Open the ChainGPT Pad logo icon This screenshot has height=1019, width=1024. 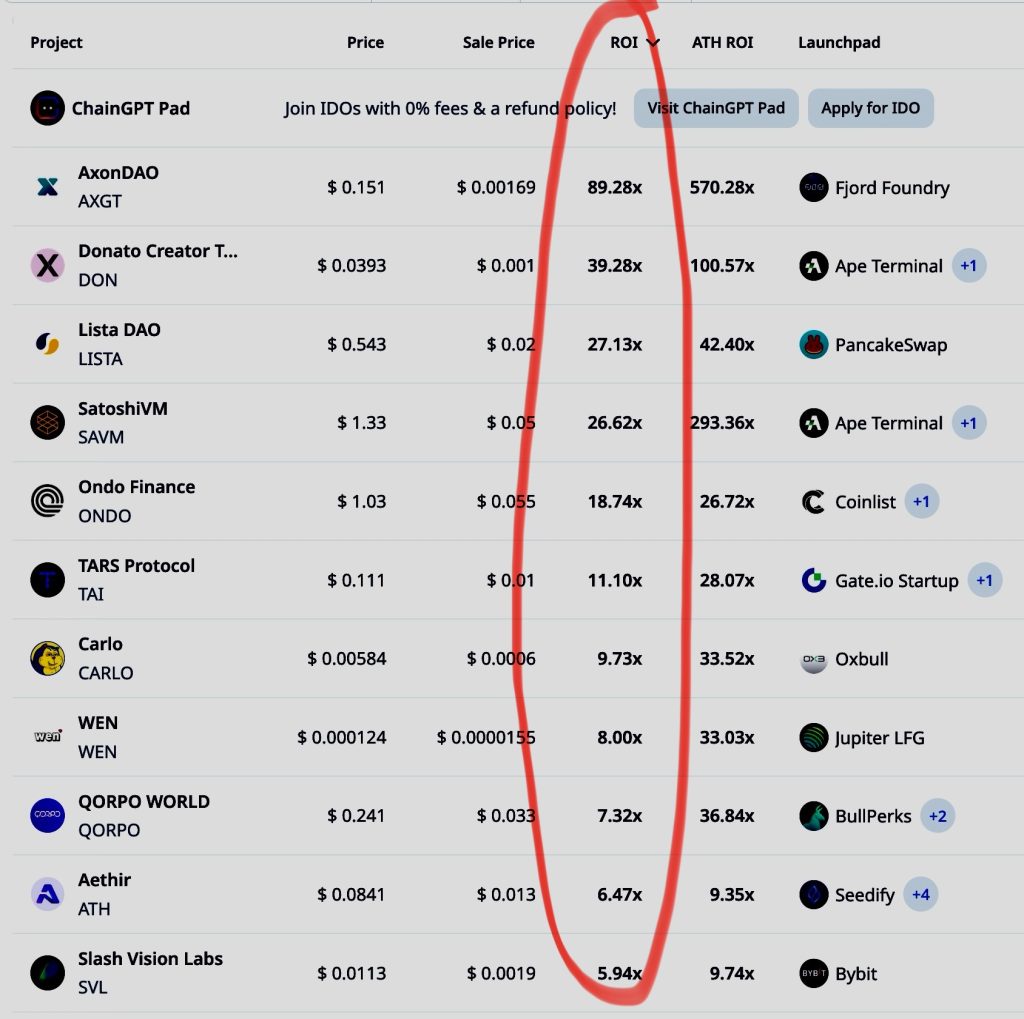tap(47, 108)
